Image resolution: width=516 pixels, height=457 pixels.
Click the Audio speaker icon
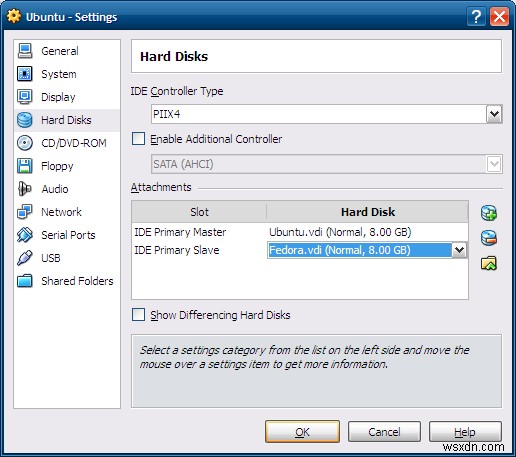coord(25,189)
